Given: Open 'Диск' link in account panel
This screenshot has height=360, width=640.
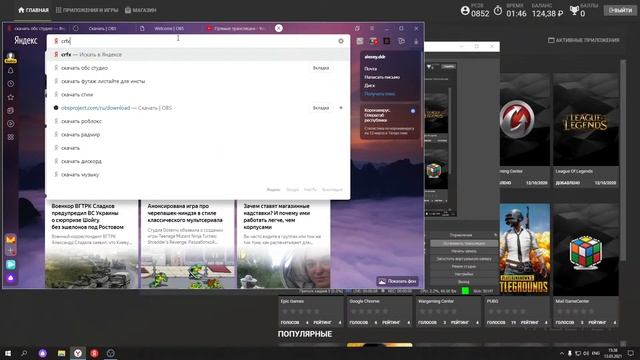Looking at the screenshot, I should (x=369, y=86).
